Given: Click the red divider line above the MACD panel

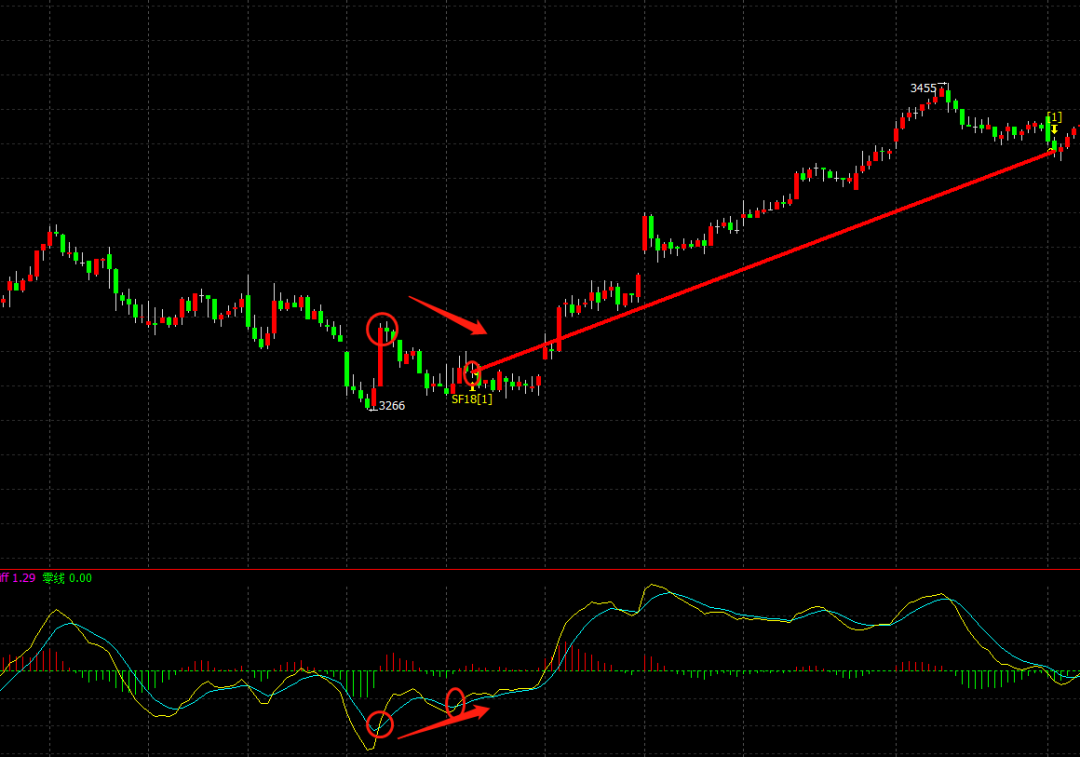Looking at the screenshot, I should coord(540,570).
